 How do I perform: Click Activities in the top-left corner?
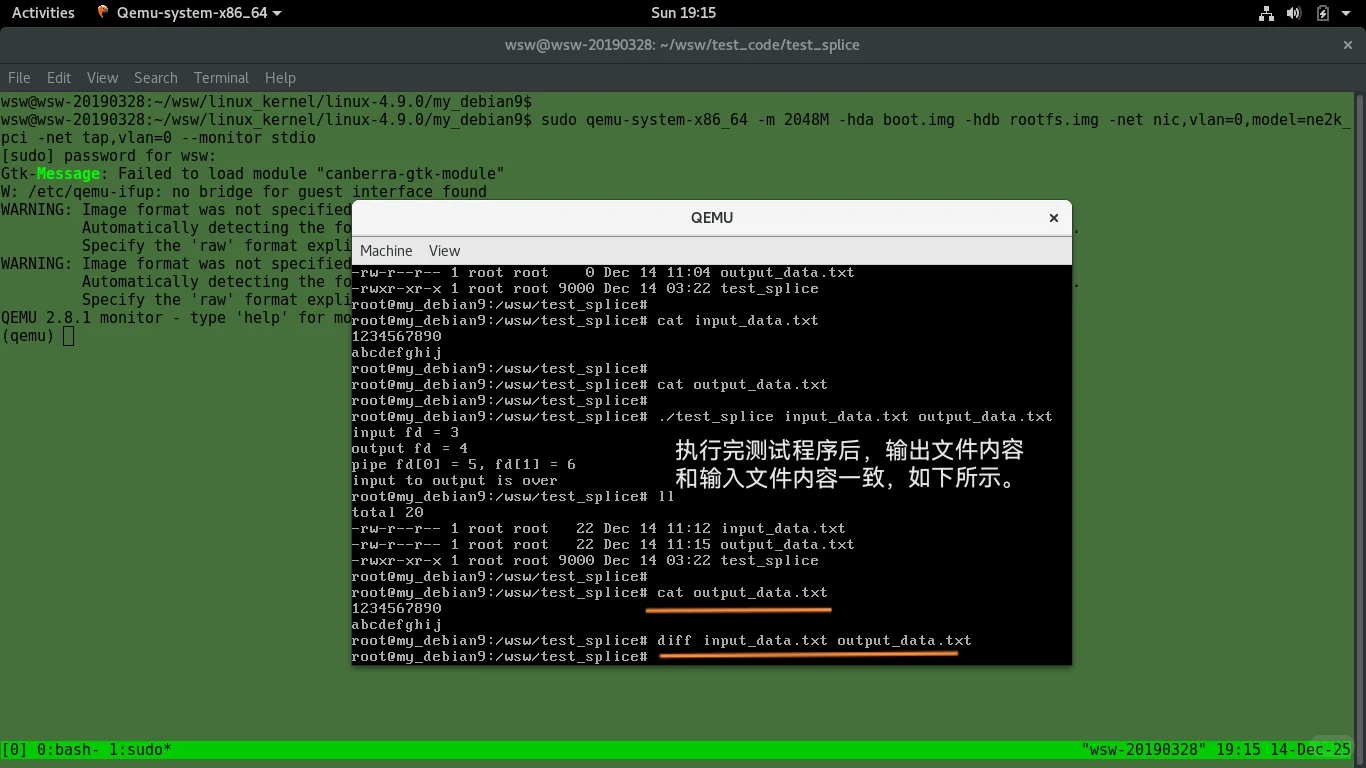[42, 13]
